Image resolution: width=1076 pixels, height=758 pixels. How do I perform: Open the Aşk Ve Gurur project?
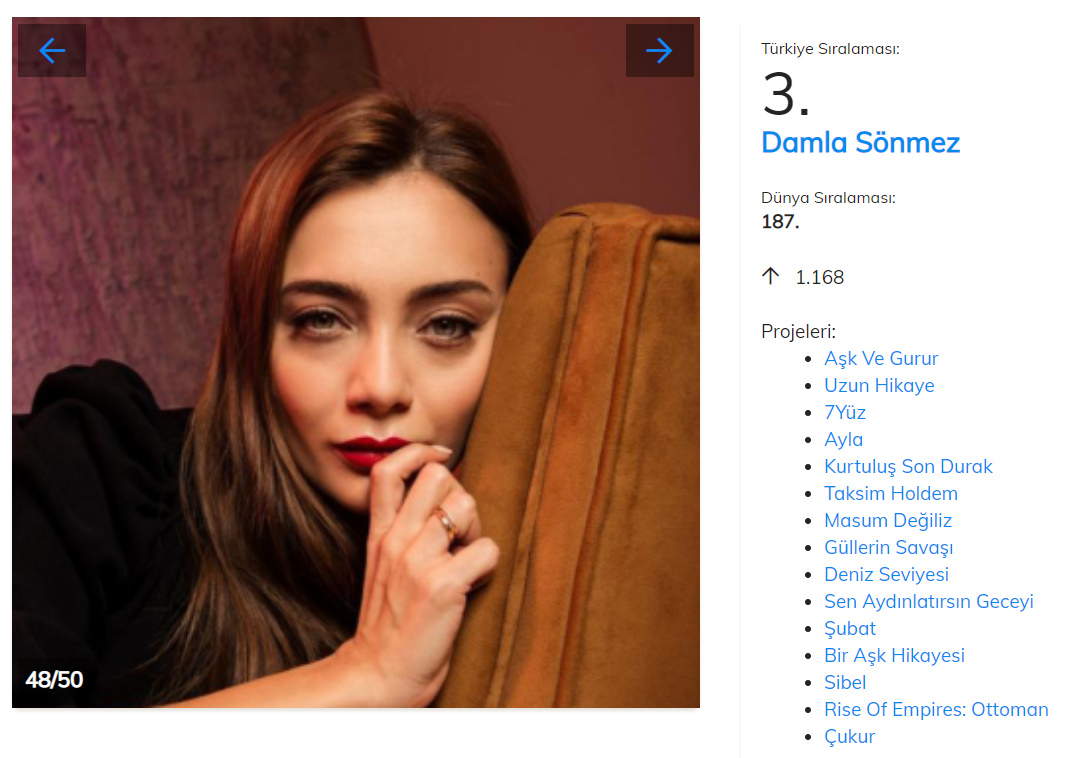coord(880,358)
